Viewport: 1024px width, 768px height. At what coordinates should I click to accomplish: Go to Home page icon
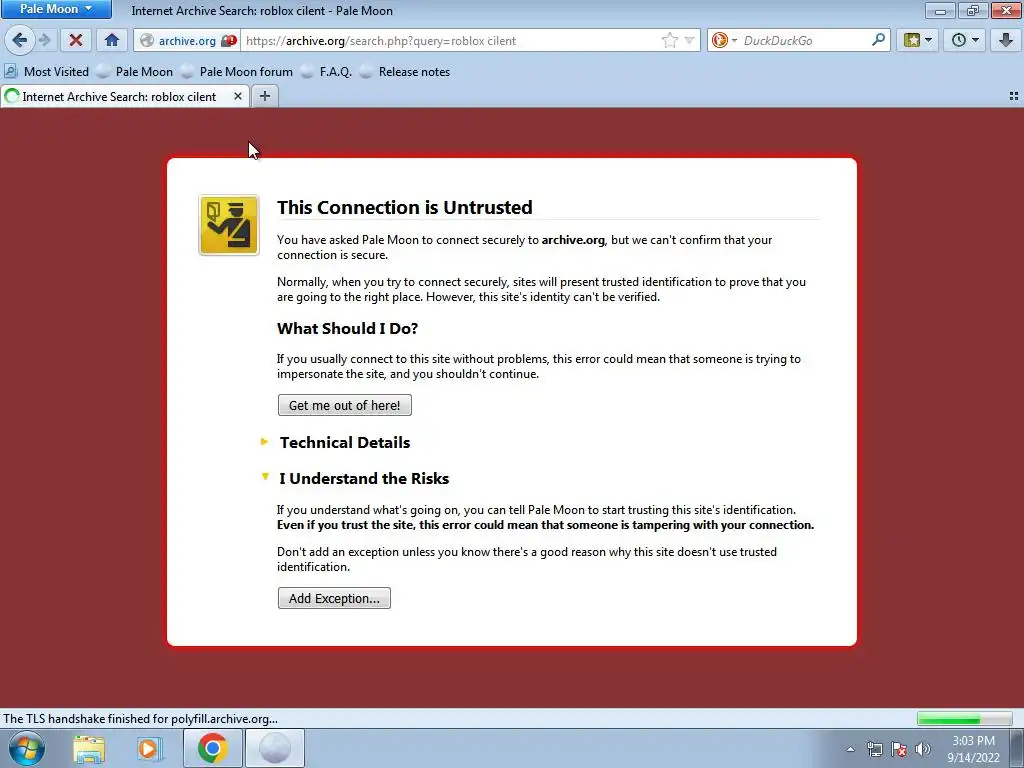point(112,40)
